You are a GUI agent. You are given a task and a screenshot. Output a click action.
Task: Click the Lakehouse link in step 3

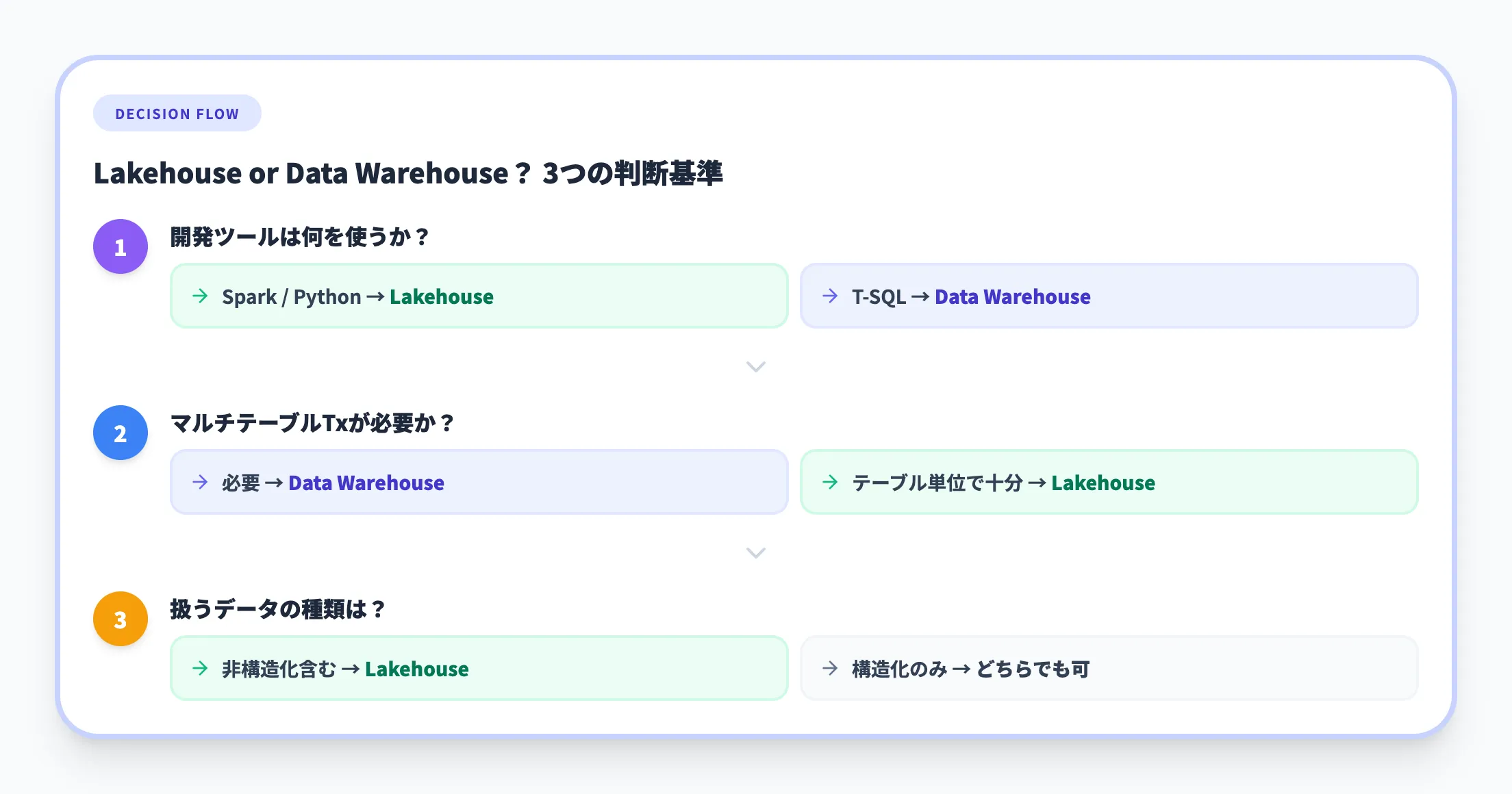[416, 669]
